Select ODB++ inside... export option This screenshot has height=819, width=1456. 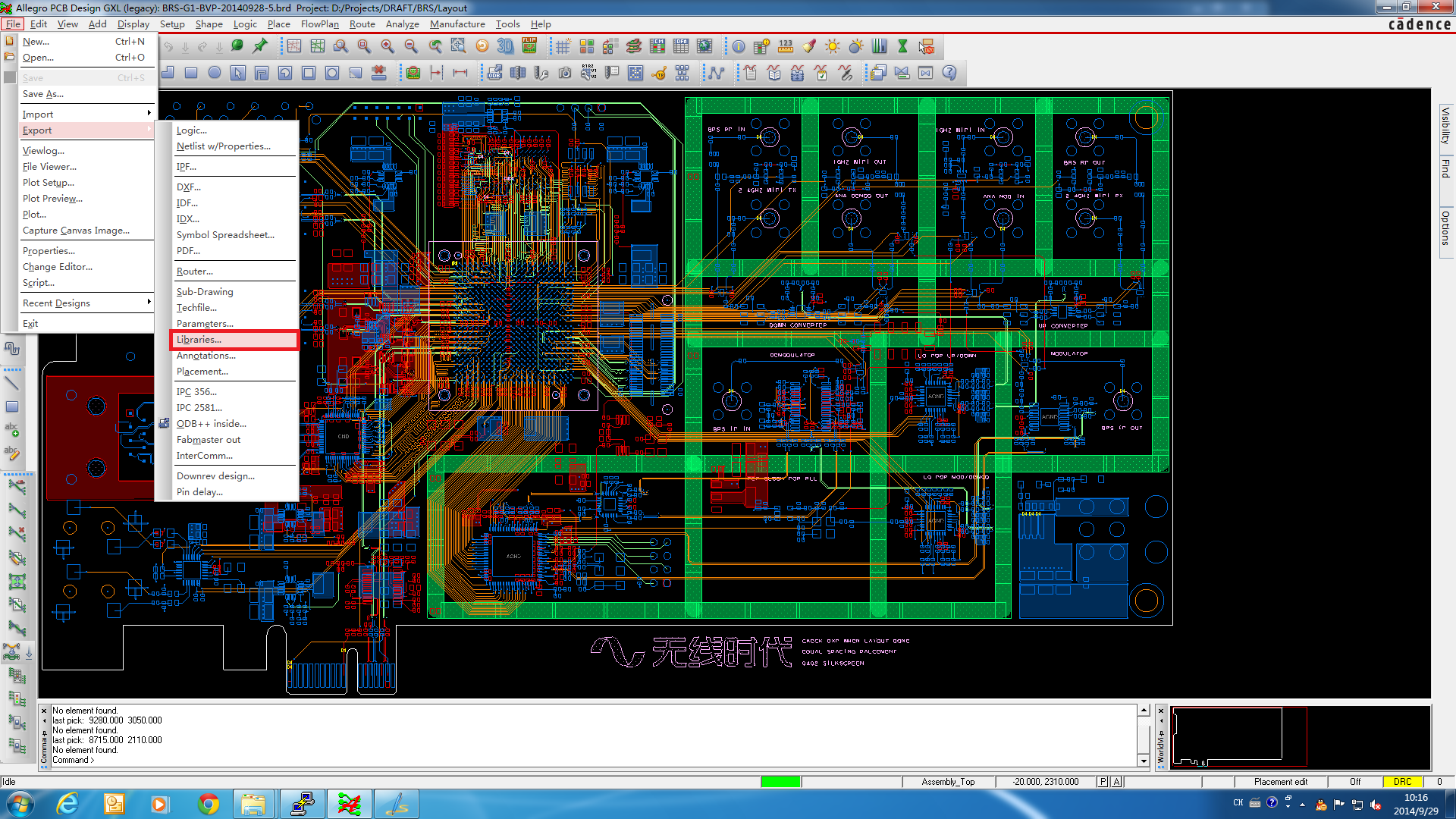[x=234, y=424]
